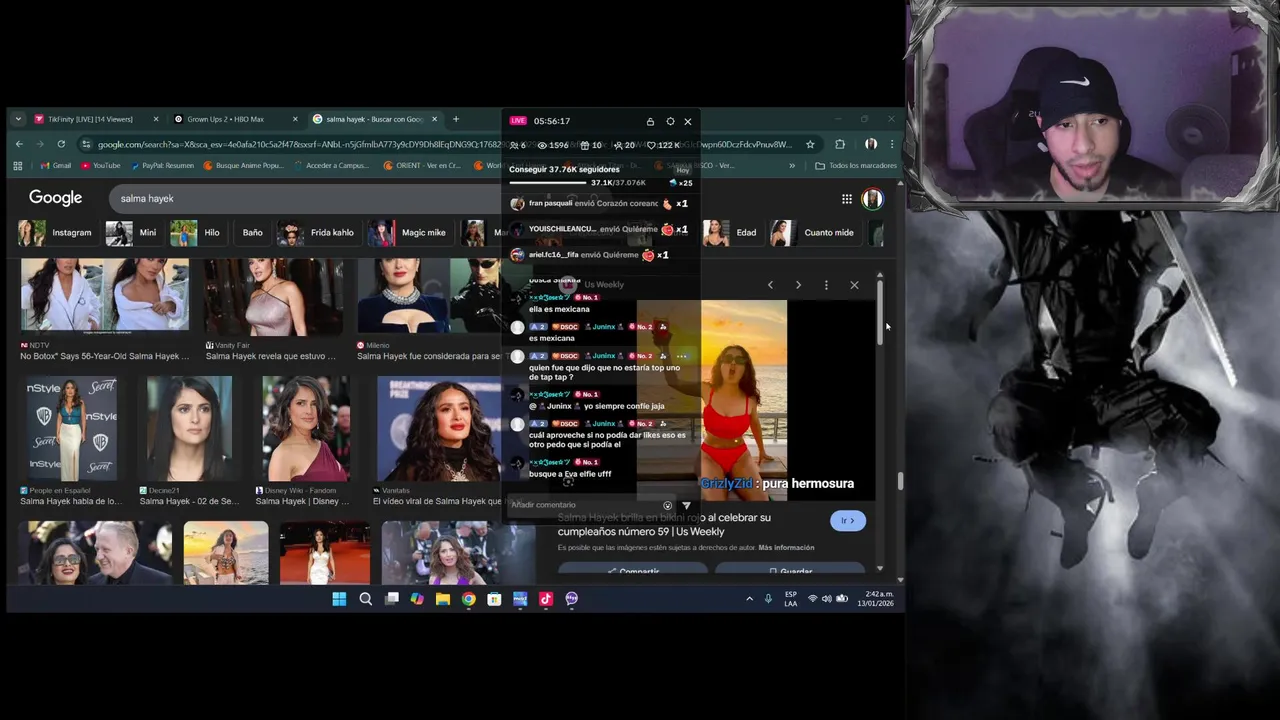Viewport: 1280px width, 720px height.
Task: Expand hidden bookmarks chevron
Action: pyautogui.click(x=792, y=166)
